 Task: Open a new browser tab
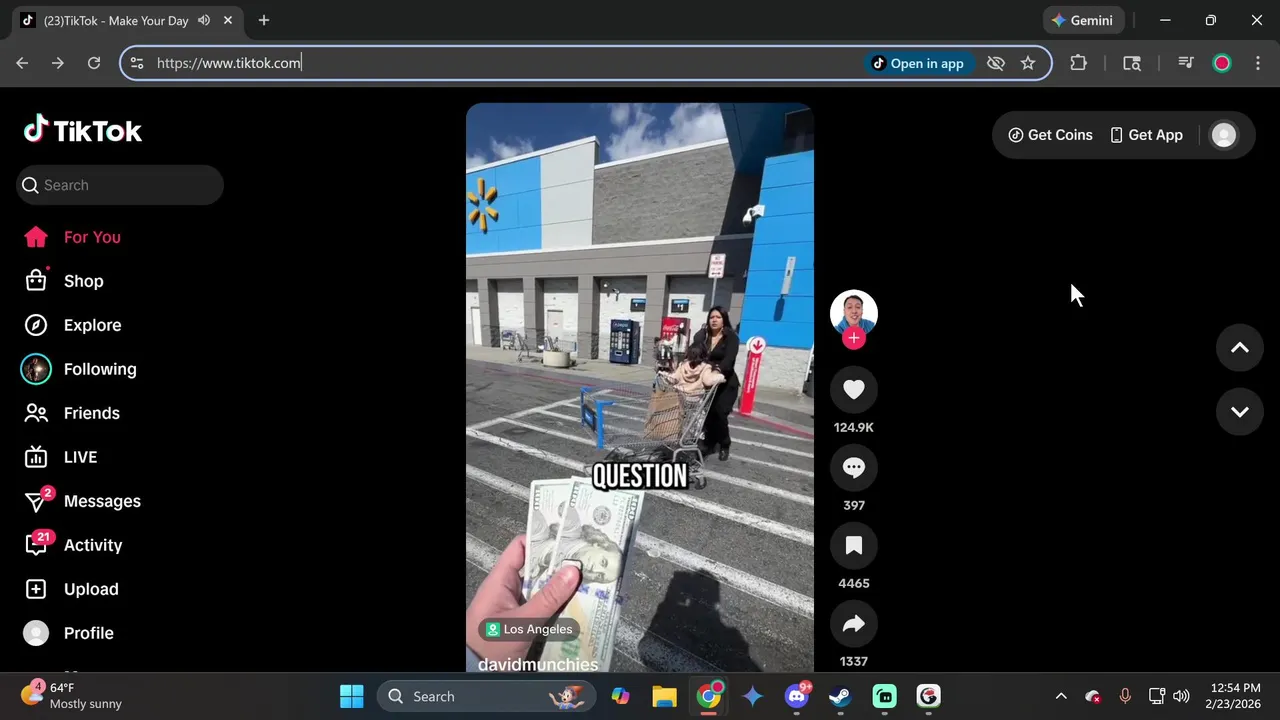(x=264, y=20)
